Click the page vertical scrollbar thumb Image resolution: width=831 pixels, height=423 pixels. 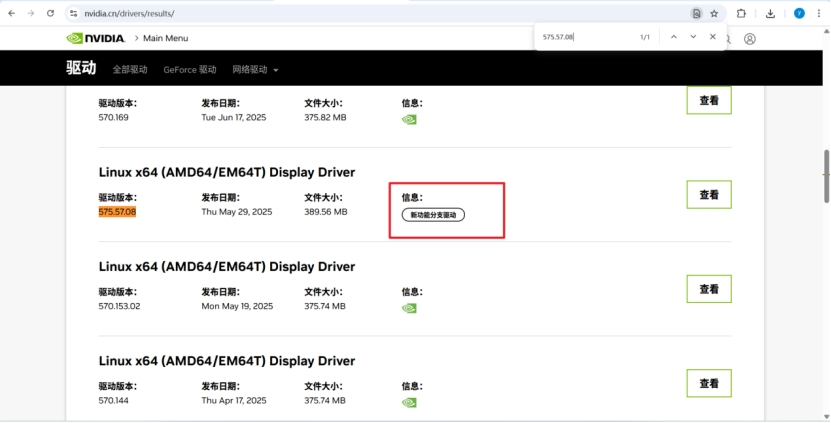(x=826, y=176)
